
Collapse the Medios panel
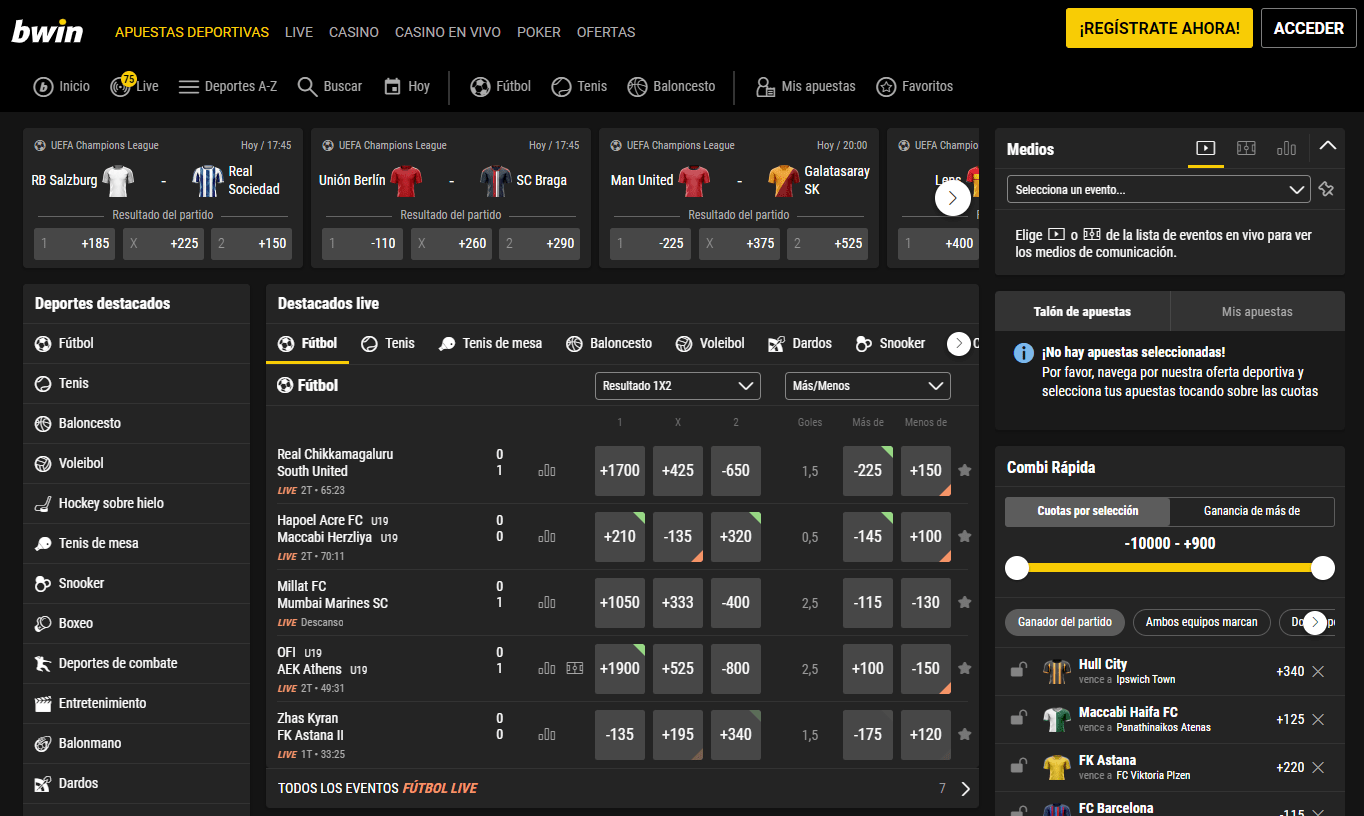(1327, 146)
